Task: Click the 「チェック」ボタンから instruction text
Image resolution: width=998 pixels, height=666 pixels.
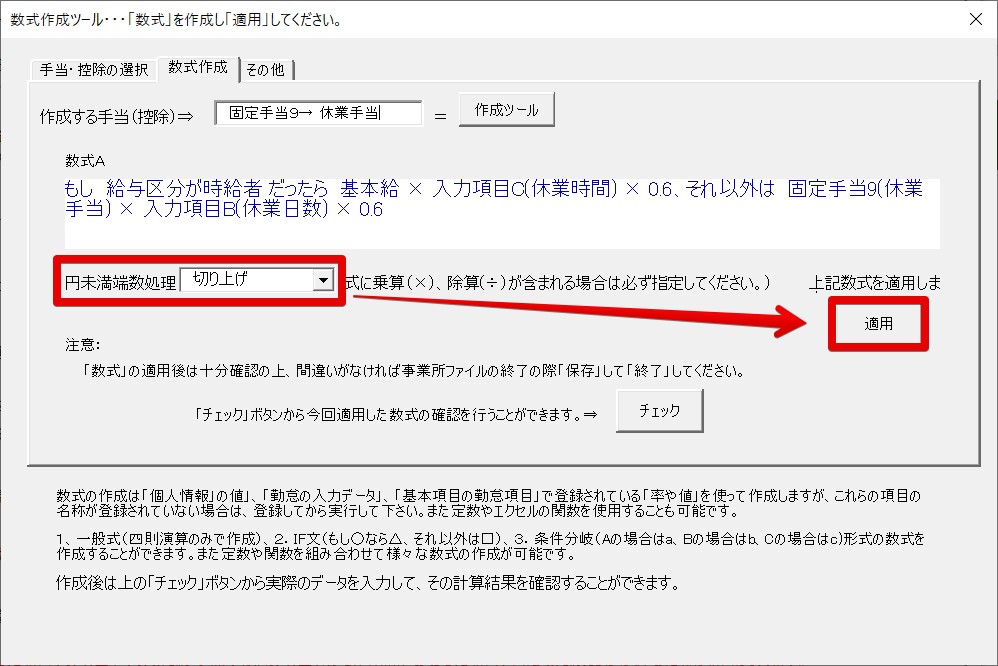Action: (x=397, y=412)
